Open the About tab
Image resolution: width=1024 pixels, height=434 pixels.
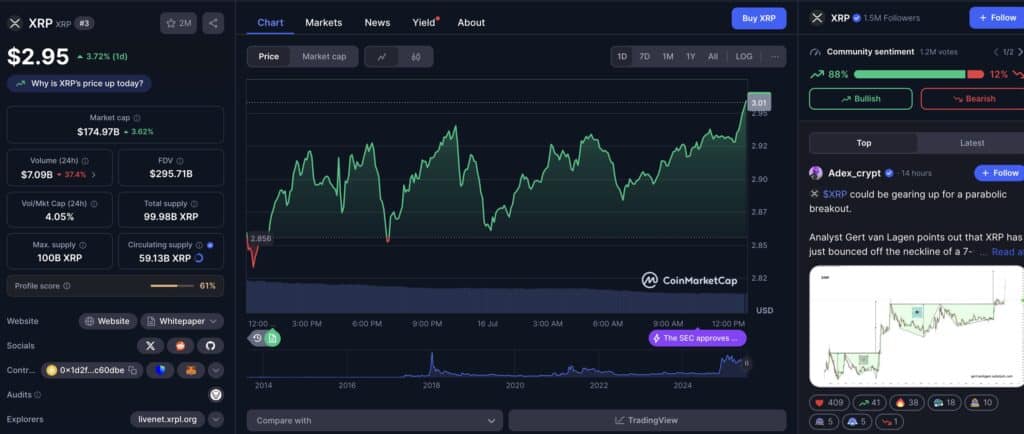pyautogui.click(x=471, y=23)
